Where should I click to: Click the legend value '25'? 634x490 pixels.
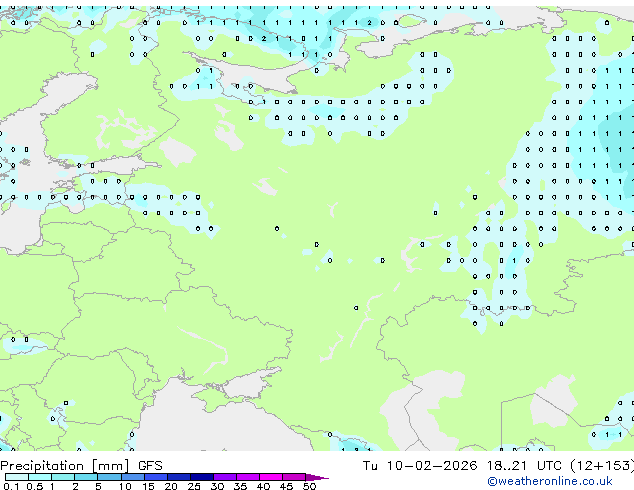(194, 486)
